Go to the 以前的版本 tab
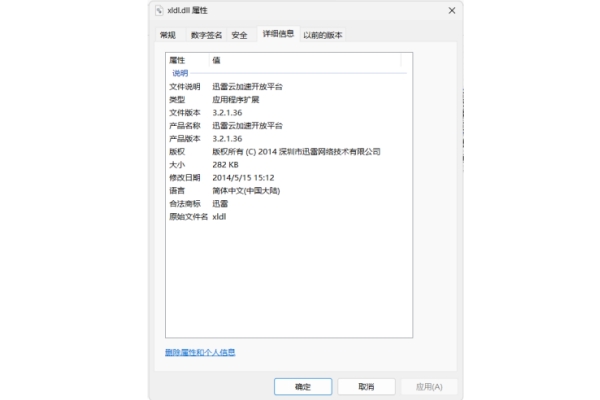The width and height of the screenshot is (600, 400). point(323,35)
